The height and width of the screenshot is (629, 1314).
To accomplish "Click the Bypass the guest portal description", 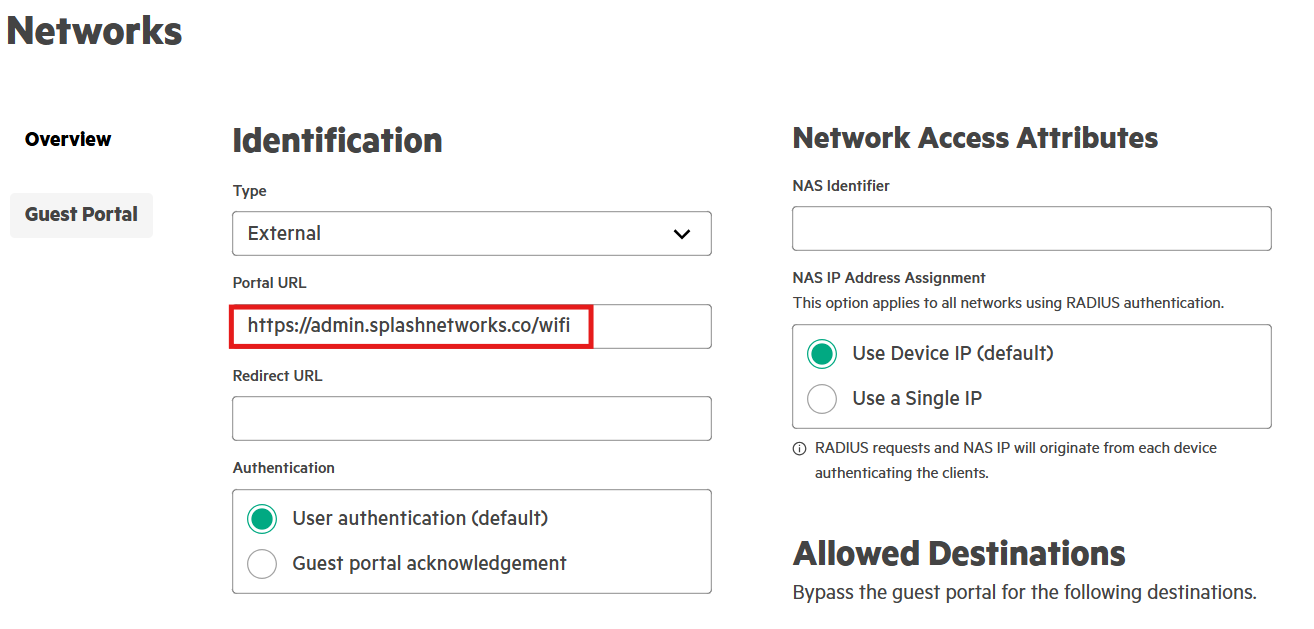I will click(x=1025, y=592).
